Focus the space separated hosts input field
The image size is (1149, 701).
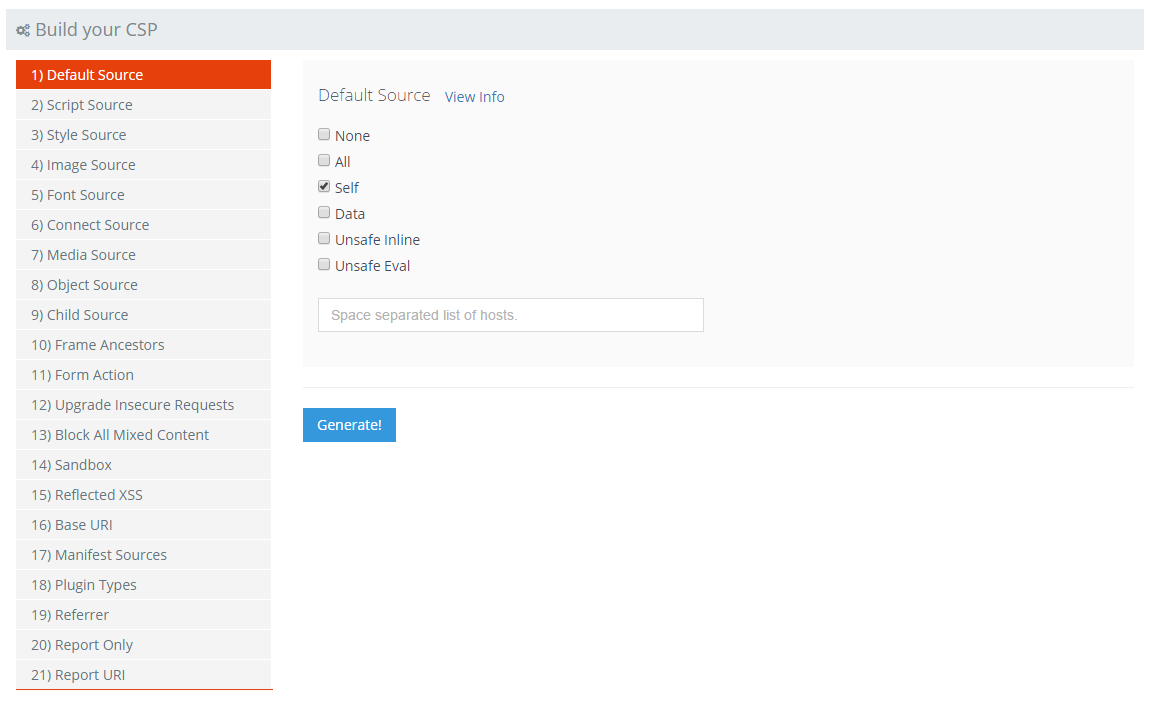(x=511, y=315)
